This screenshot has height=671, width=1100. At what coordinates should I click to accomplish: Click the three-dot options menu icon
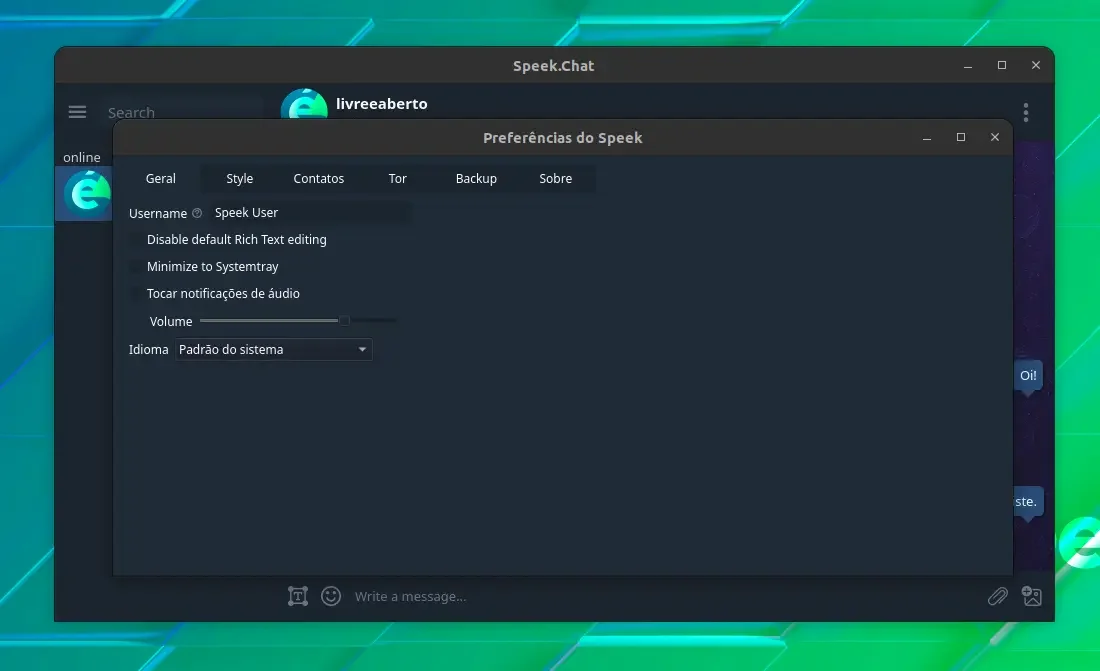coord(1026,112)
